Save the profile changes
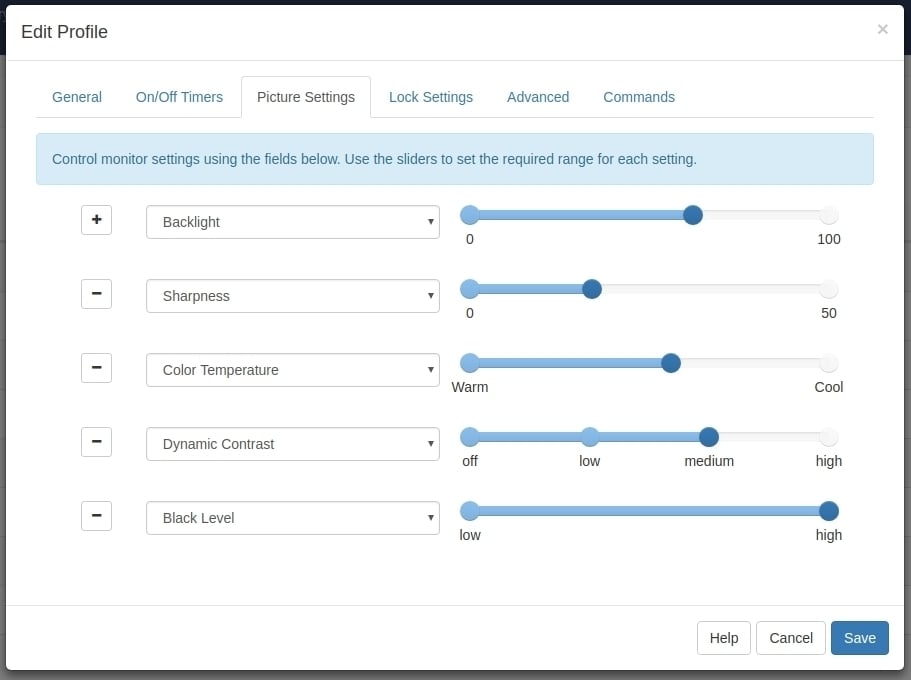 pyautogui.click(x=859, y=638)
